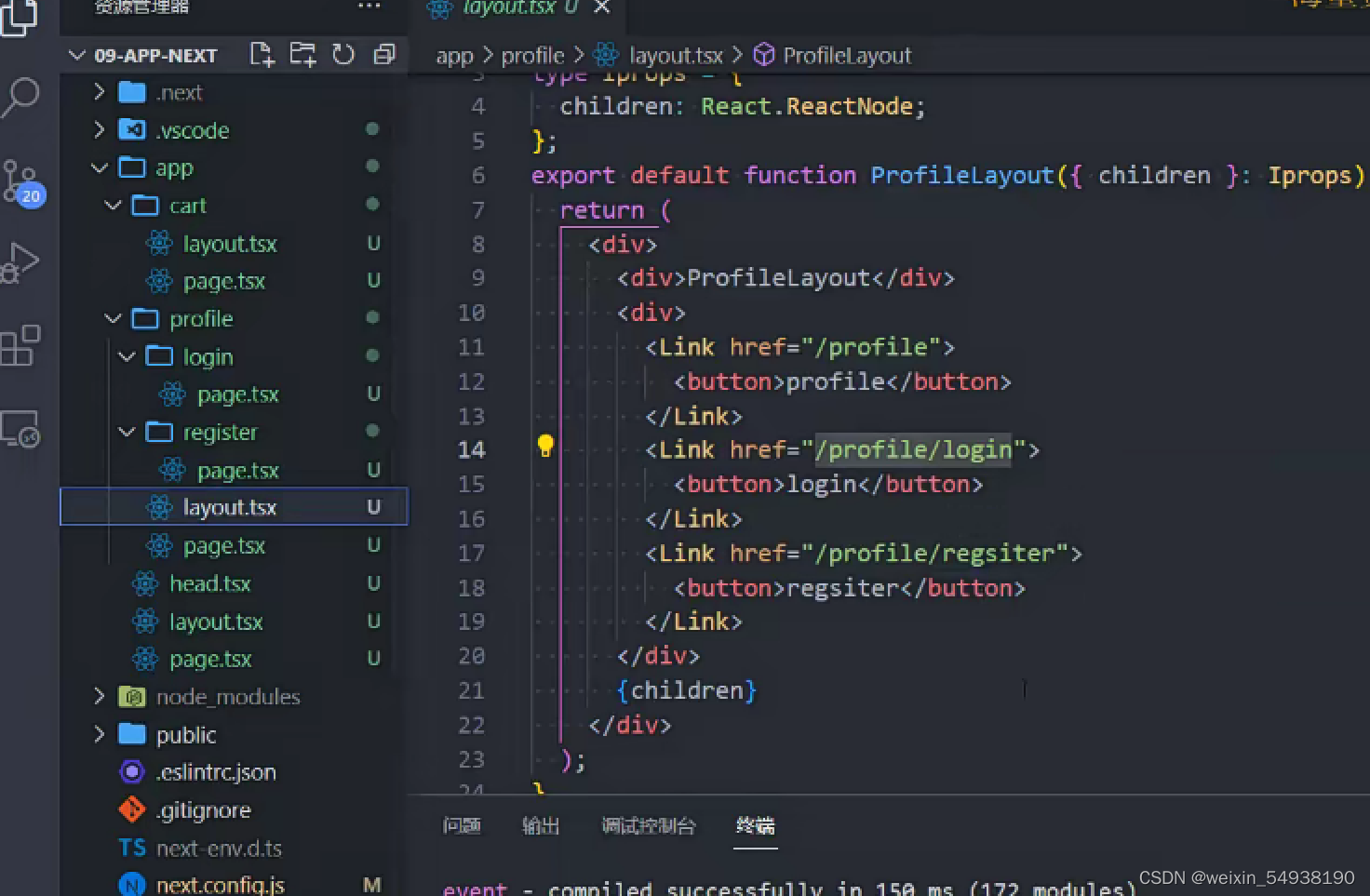
Task: Open the Run and Debug view
Action: point(20,262)
